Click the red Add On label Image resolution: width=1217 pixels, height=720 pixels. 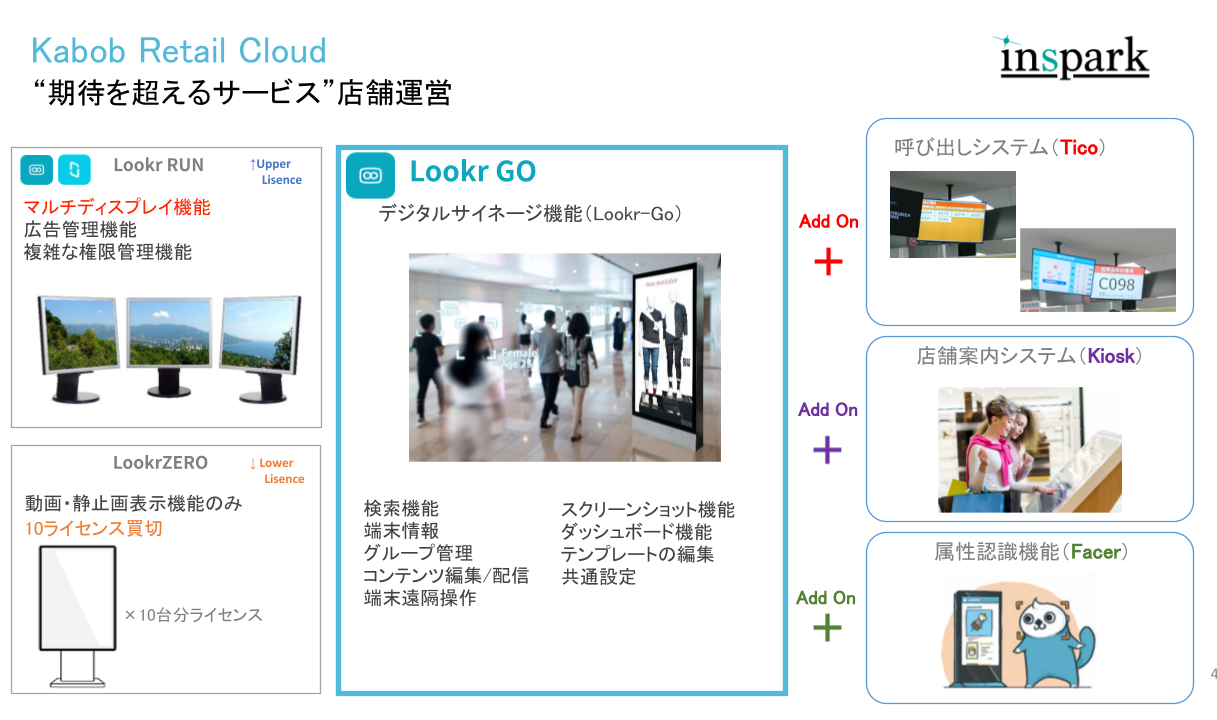[x=829, y=222]
